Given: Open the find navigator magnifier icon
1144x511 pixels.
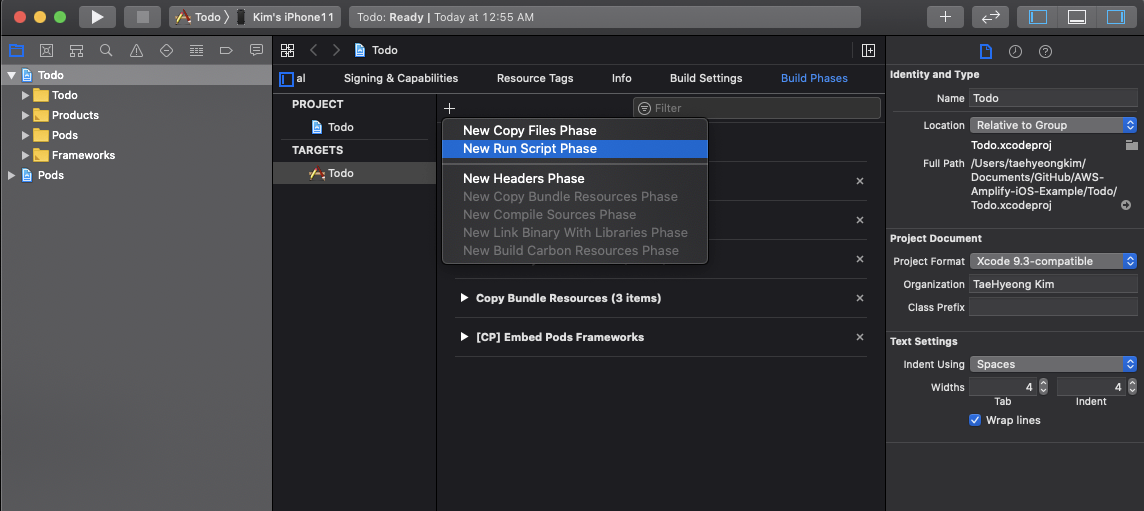Looking at the screenshot, I should 106,50.
